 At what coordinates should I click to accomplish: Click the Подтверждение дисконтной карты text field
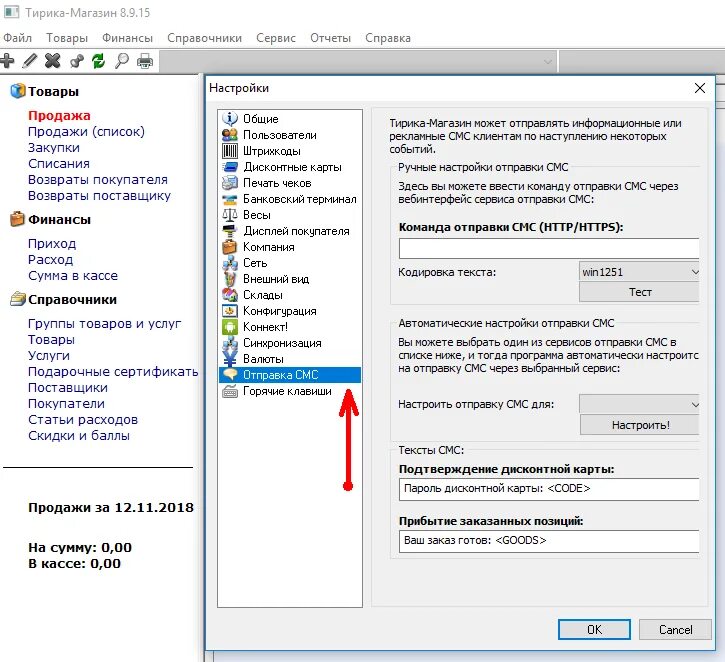coord(549,489)
